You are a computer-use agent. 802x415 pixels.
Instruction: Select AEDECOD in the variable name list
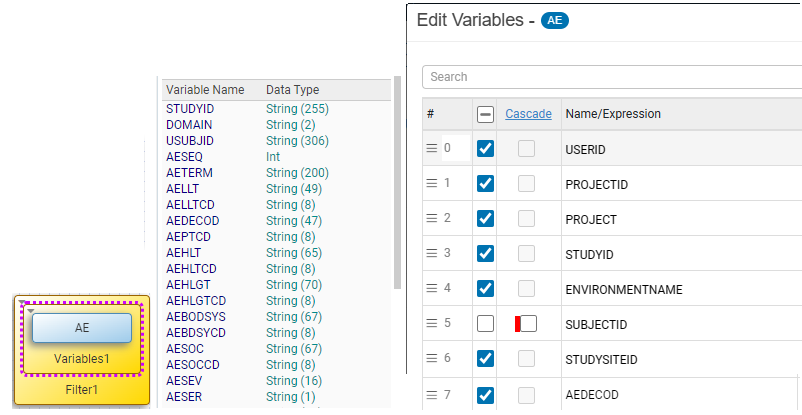pyautogui.click(x=193, y=221)
